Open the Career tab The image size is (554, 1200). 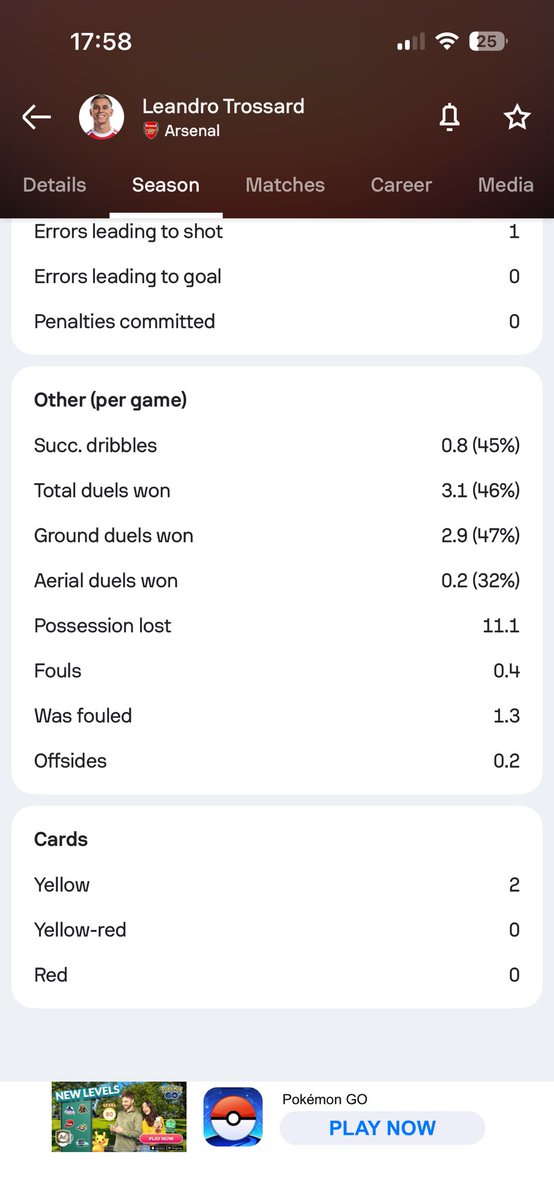(401, 185)
